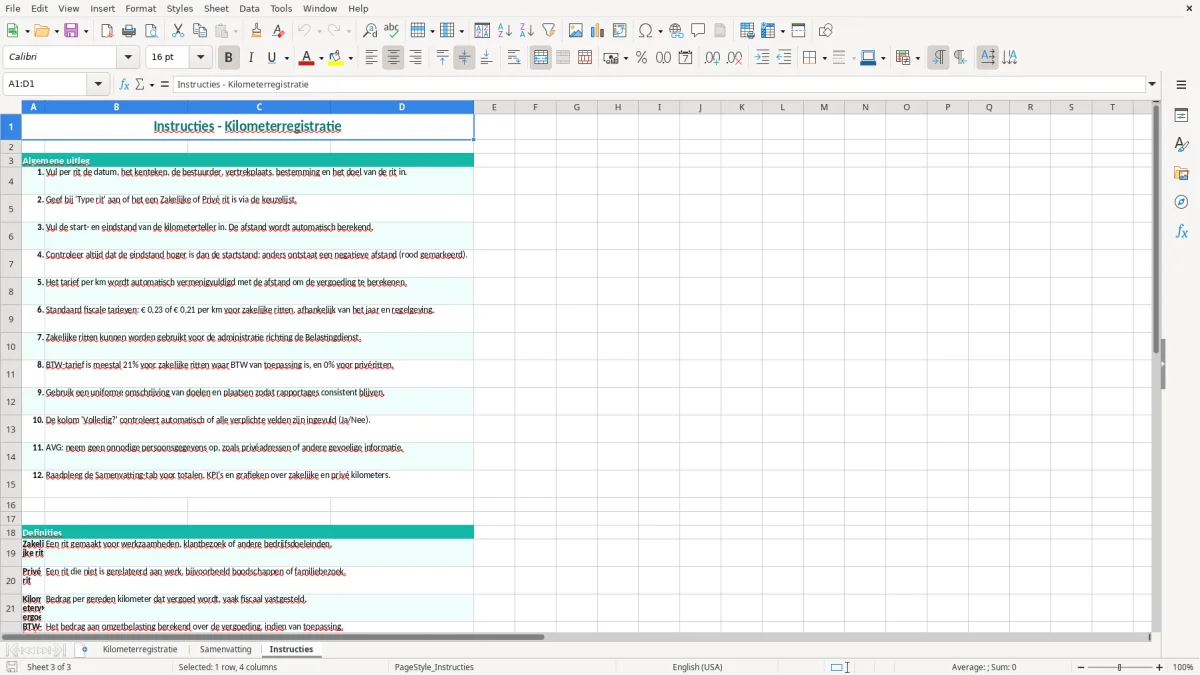This screenshot has height=675, width=1200.
Task: Switch to Kilometerregistratie sheet tab
Action: (140, 649)
